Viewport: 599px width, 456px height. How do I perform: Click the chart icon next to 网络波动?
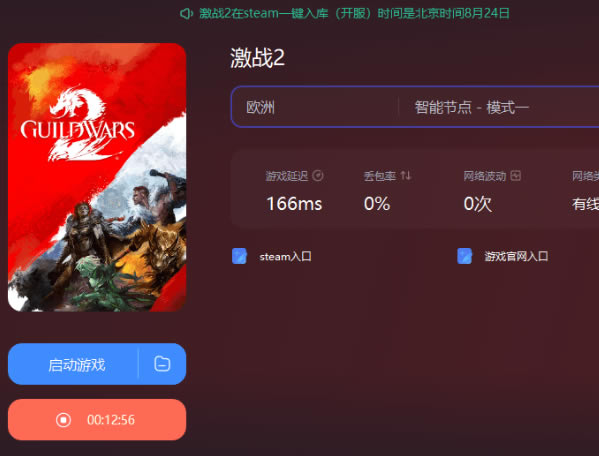tap(516, 176)
